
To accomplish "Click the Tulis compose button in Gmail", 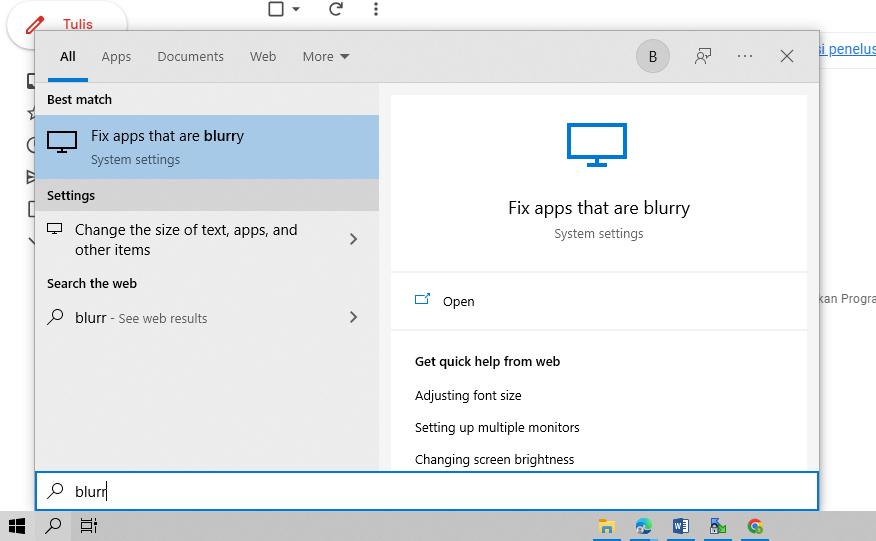I will (67, 25).
